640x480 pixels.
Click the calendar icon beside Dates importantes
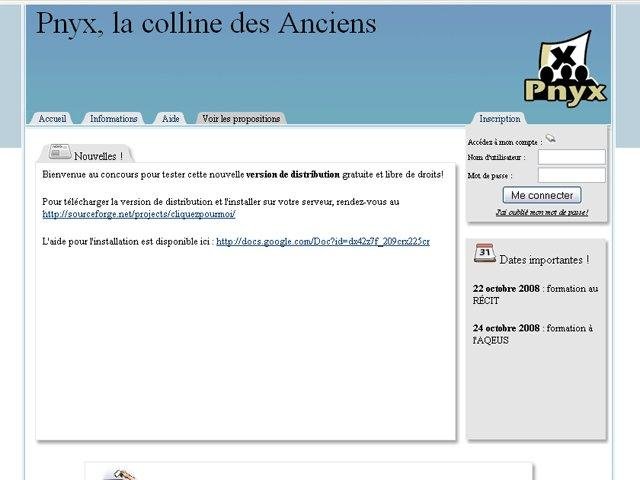coord(484,253)
